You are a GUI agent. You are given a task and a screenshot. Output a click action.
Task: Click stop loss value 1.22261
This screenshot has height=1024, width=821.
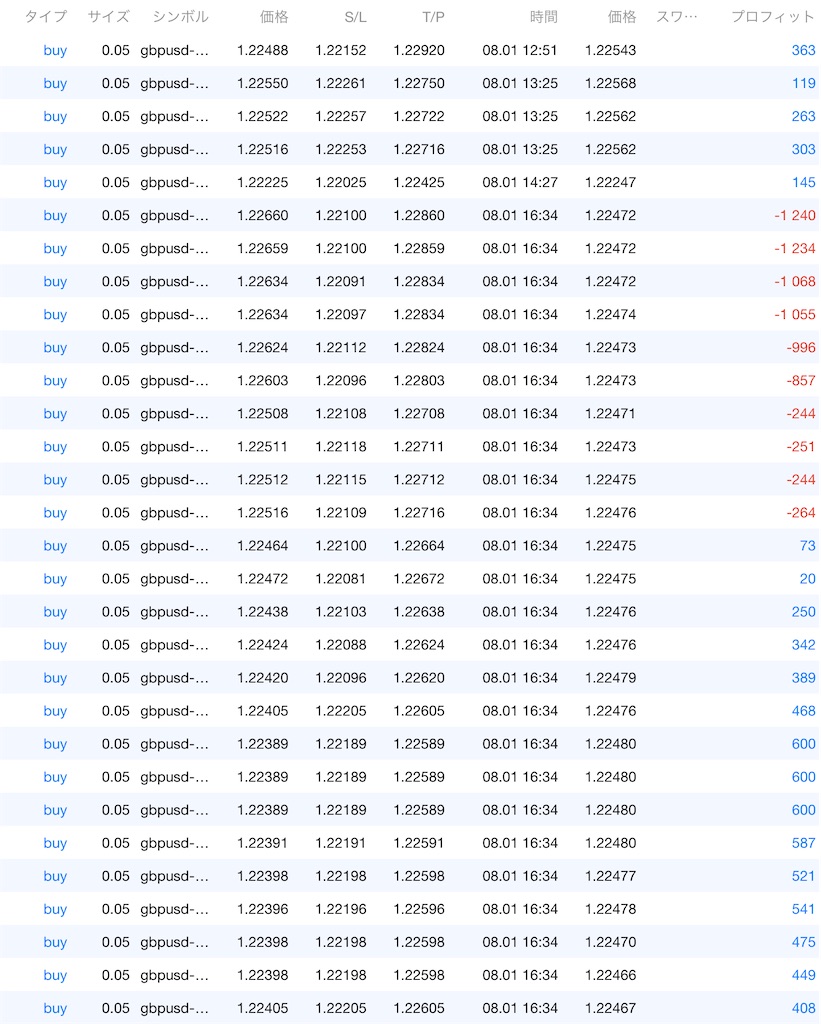(x=341, y=84)
